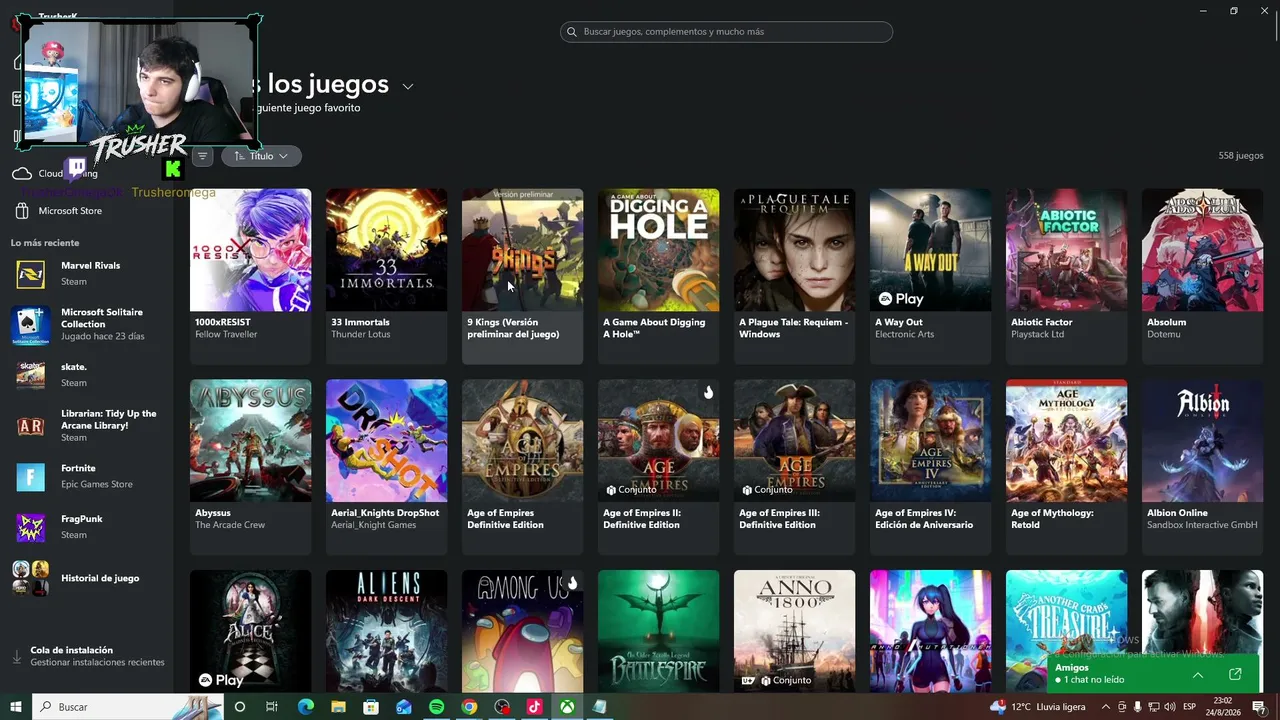Open Aliens Dark Descent game cover
The height and width of the screenshot is (720, 1280).
(x=386, y=631)
